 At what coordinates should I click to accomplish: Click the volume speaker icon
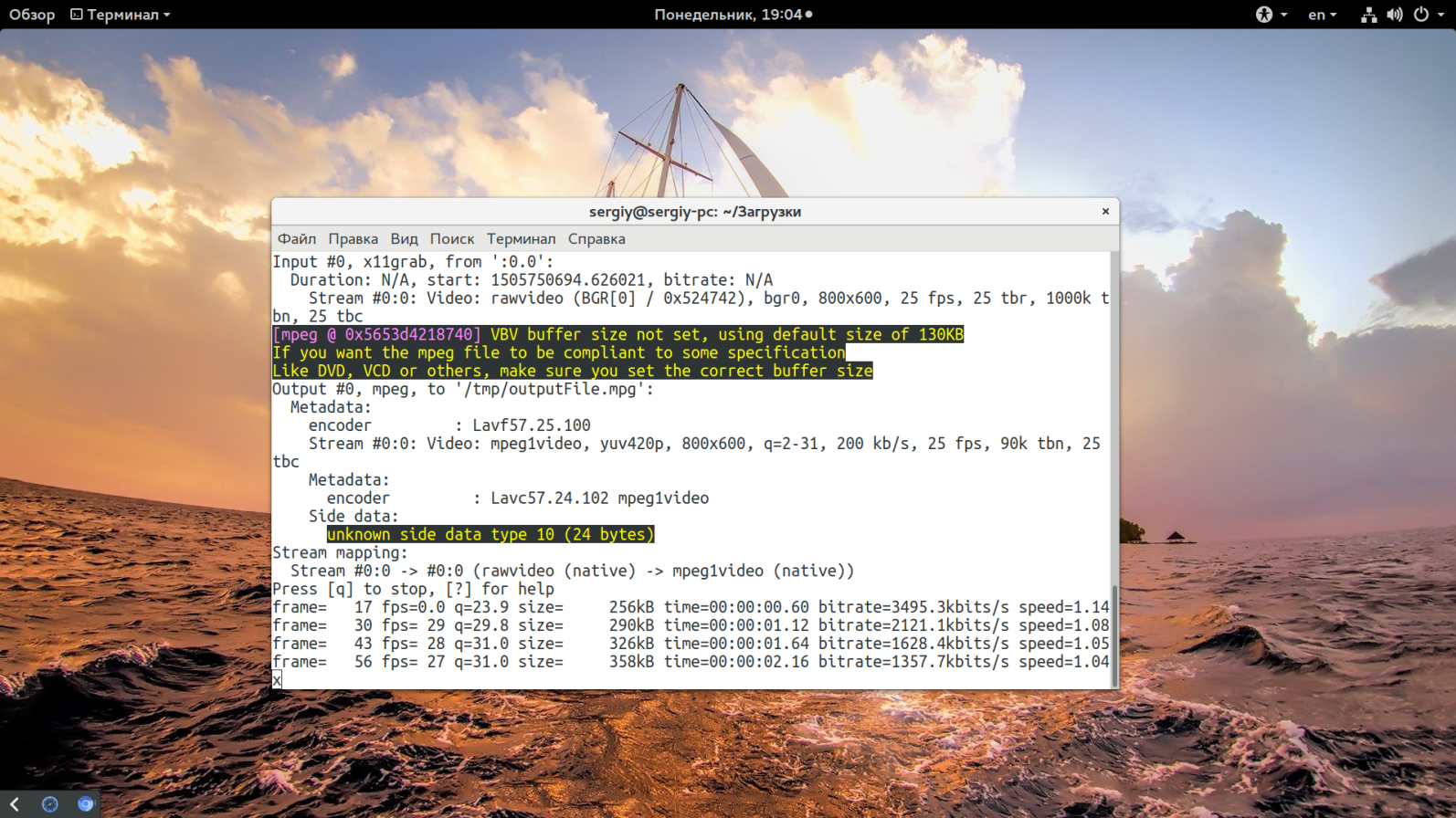pyautogui.click(x=1395, y=15)
